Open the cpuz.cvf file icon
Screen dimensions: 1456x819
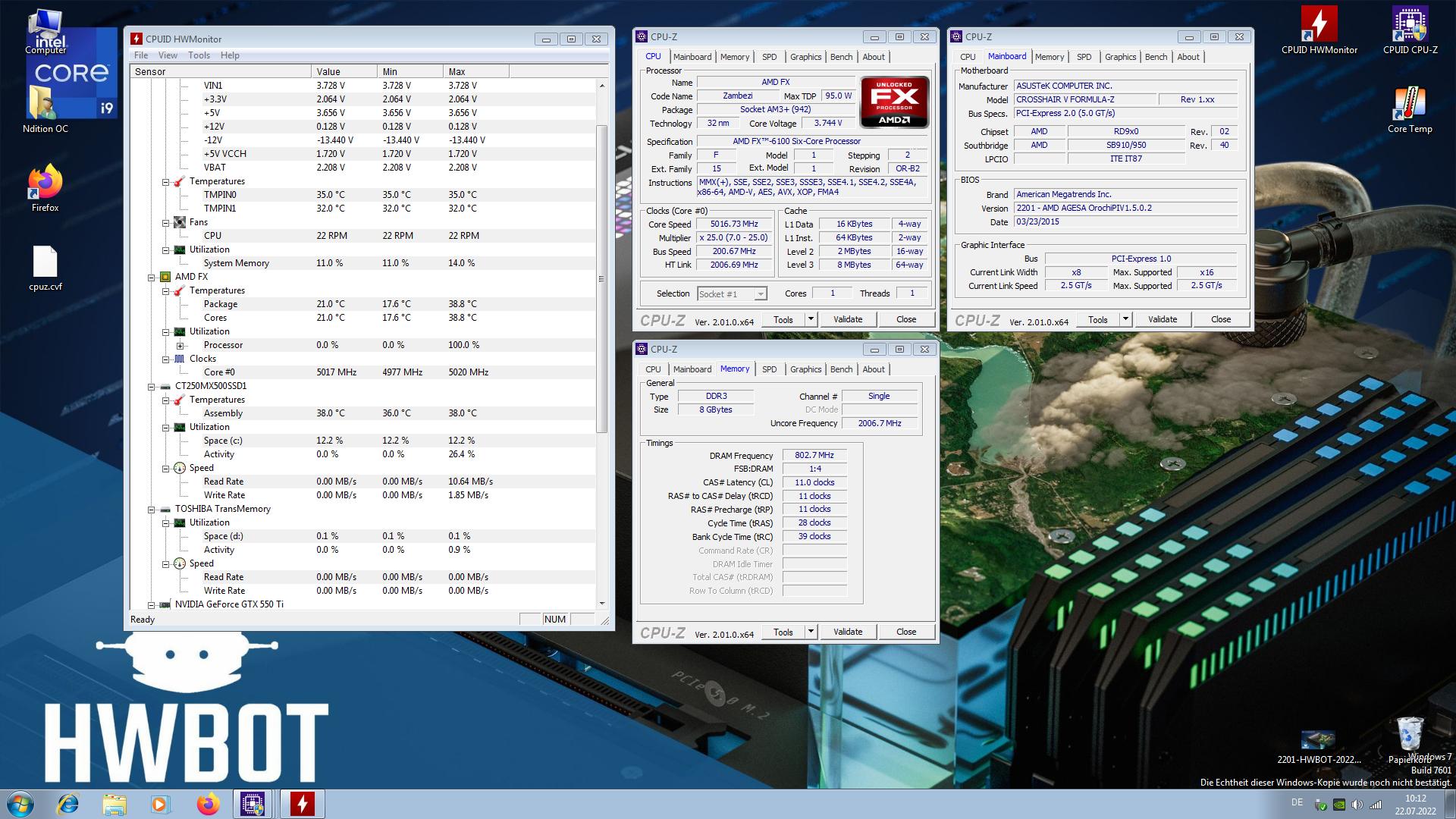click(x=45, y=267)
